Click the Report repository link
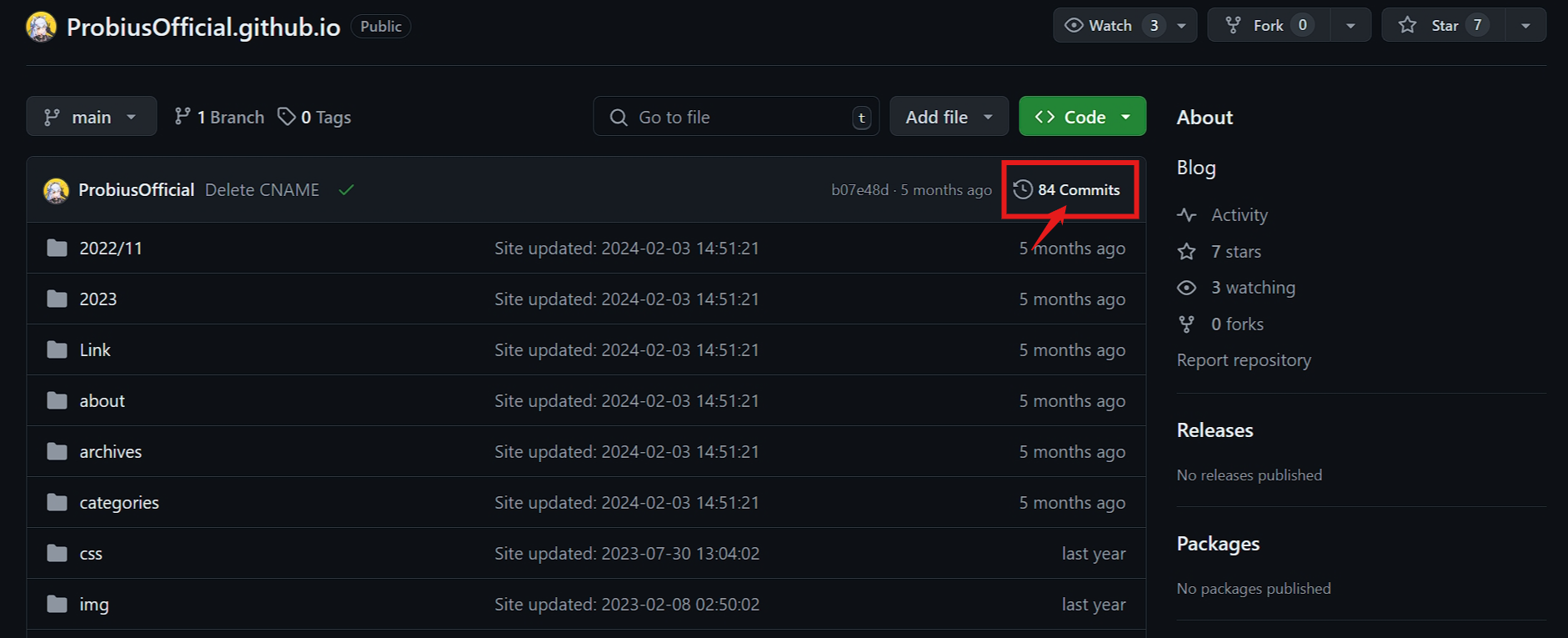The height and width of the screenshot is (638, 1568). (1244, 360)
